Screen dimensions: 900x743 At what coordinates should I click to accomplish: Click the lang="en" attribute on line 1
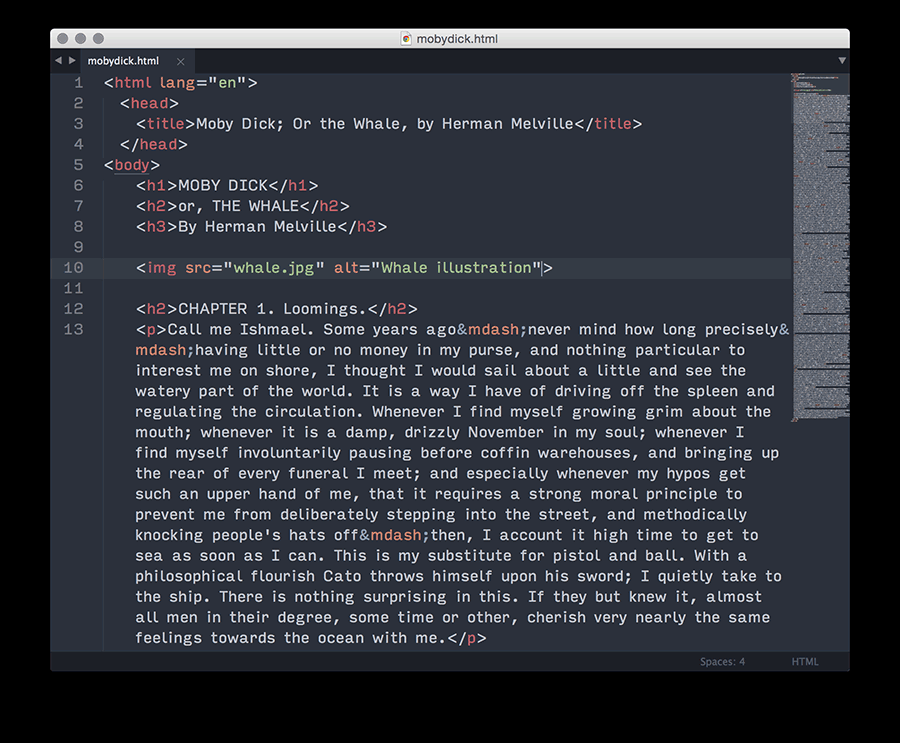[x=203, y=83]
